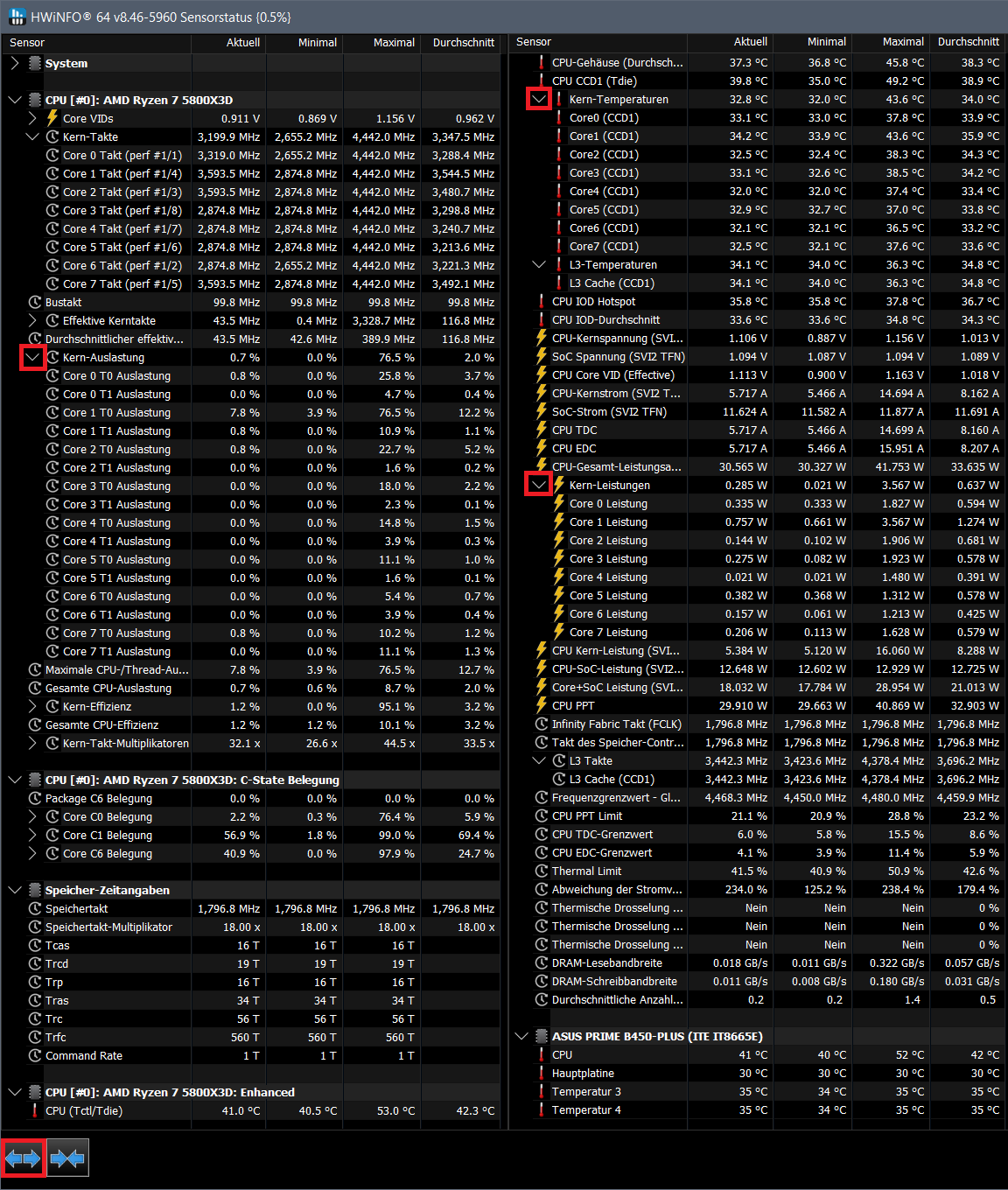Click the thermometer icon beside CPU IOD Hotspot
Screen dimensions: 1008x1190
[542, 301]
